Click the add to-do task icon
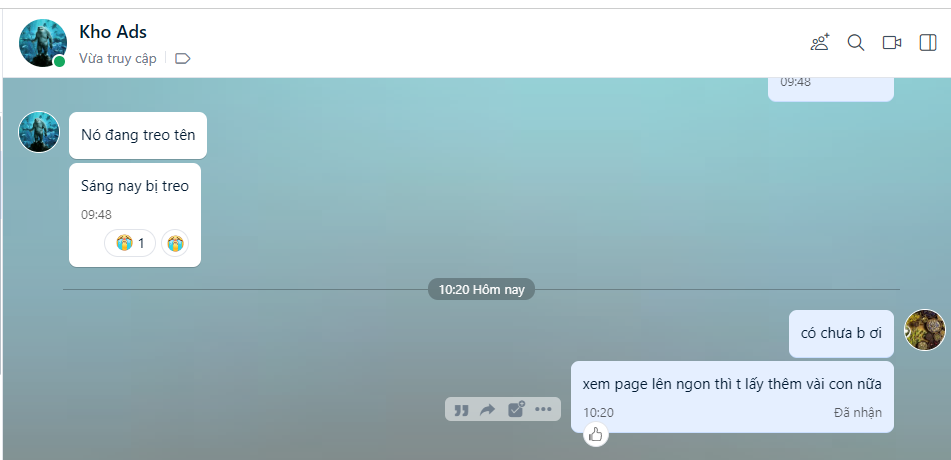 [516, 409]
